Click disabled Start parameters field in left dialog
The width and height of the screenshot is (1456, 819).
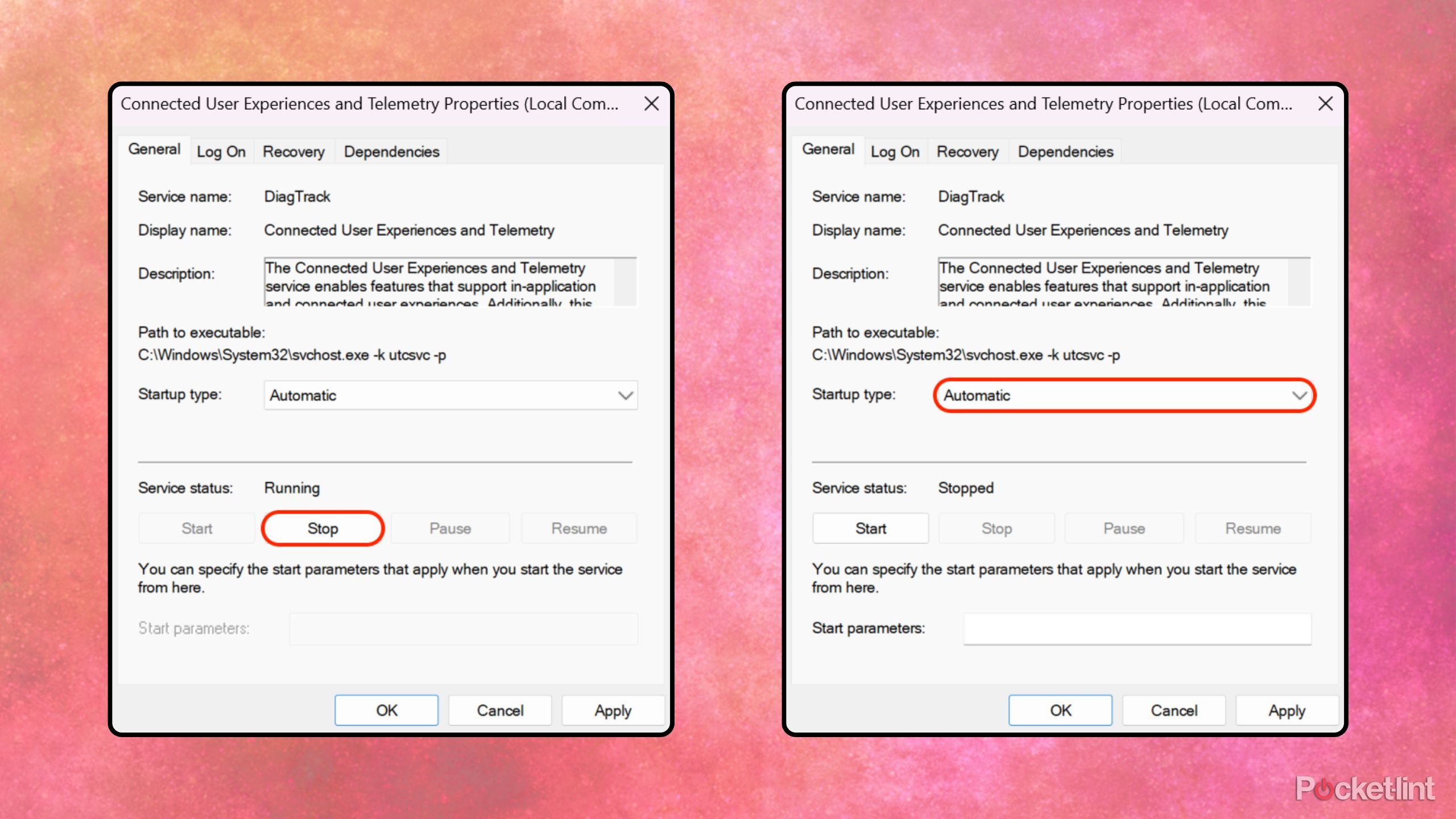click(464, 628)
